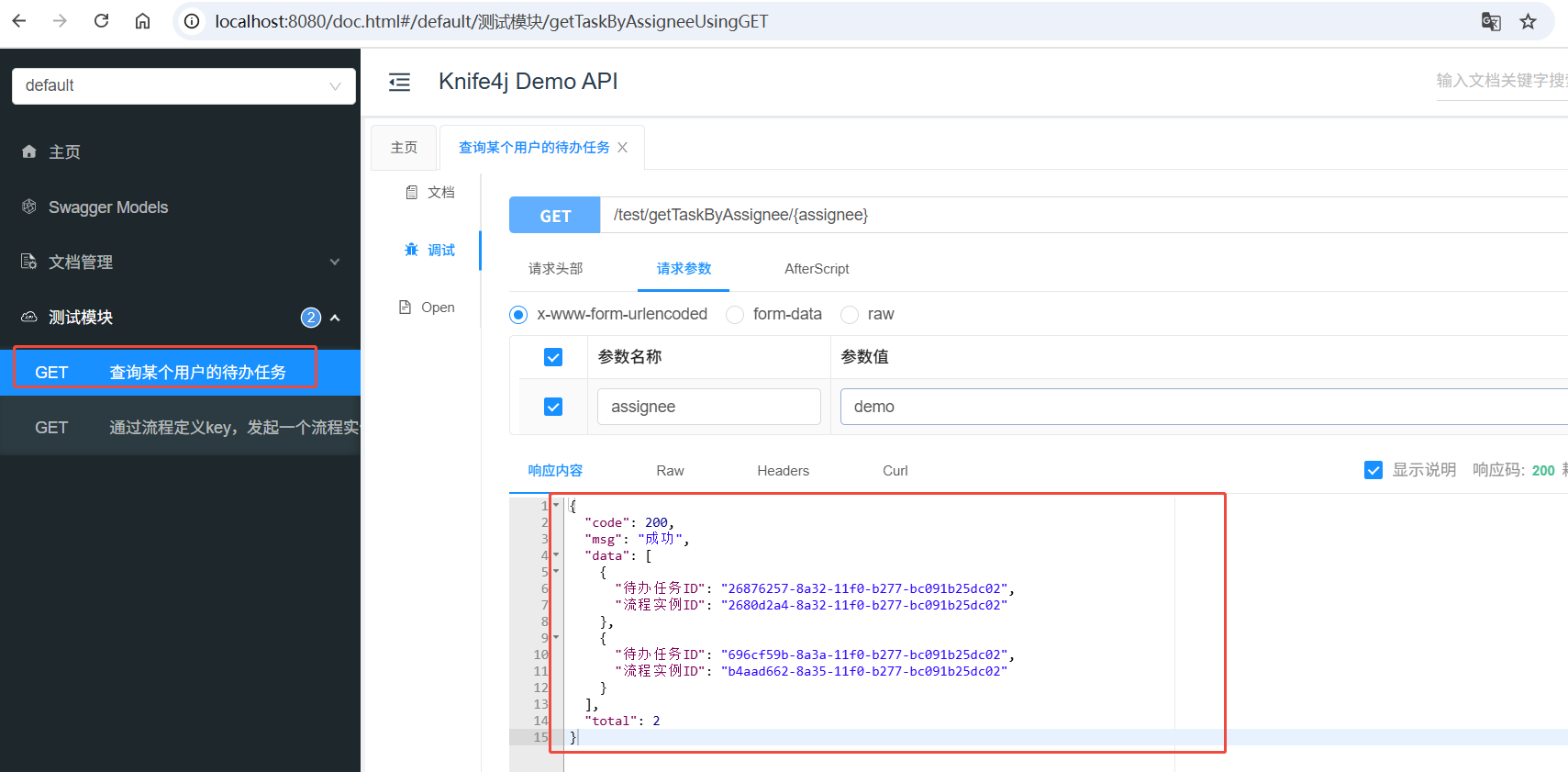Reload the page with refresh icon
Image resolution: width=1568 pixels, height=772 pixels.
point(101,20)
